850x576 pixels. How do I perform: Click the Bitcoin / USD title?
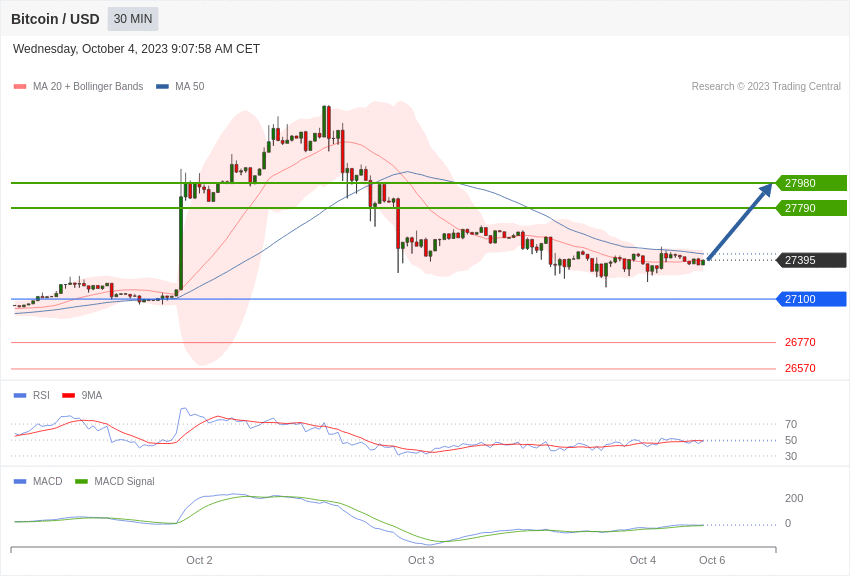tap(55, 19)
